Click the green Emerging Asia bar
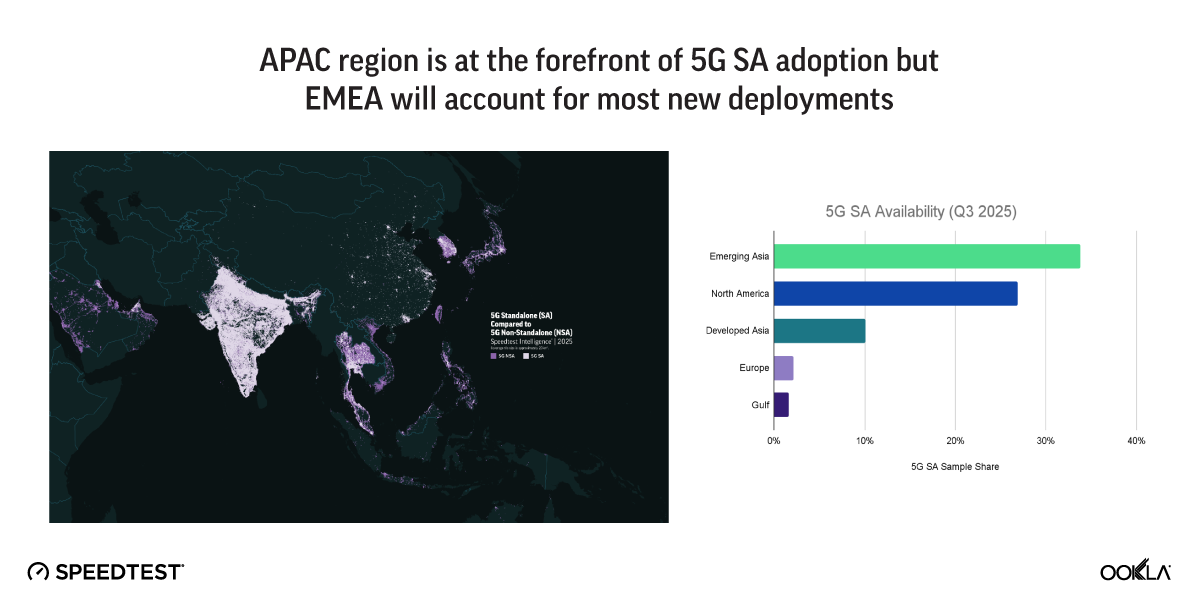This screenshot has height=615, width=1200. pos(926,256)
